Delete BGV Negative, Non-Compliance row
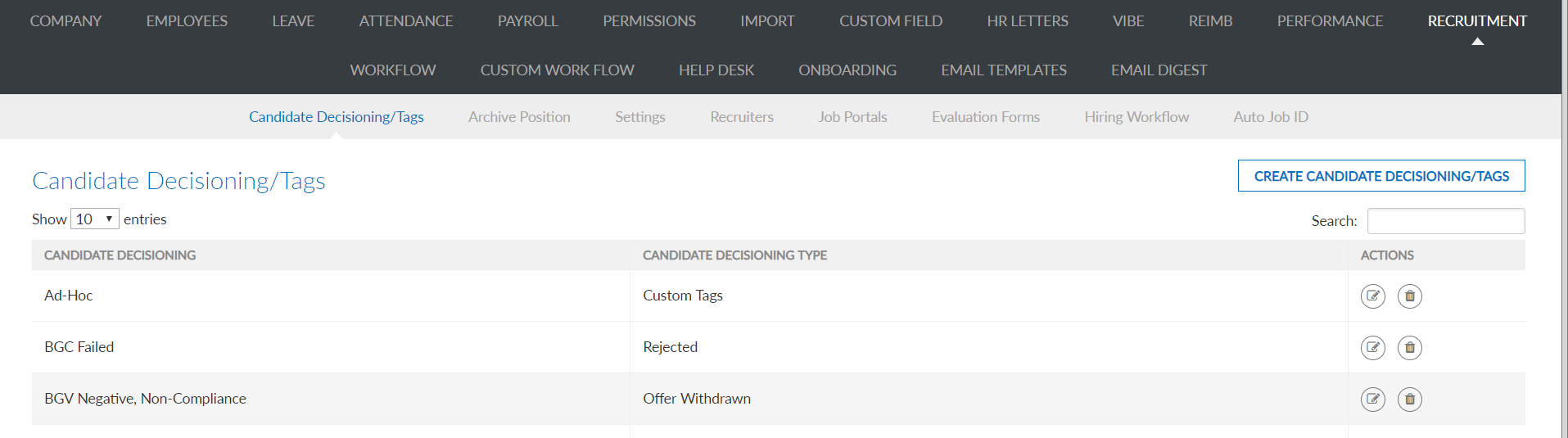Screen dimensions: 1568x438 click(1409, 400)
